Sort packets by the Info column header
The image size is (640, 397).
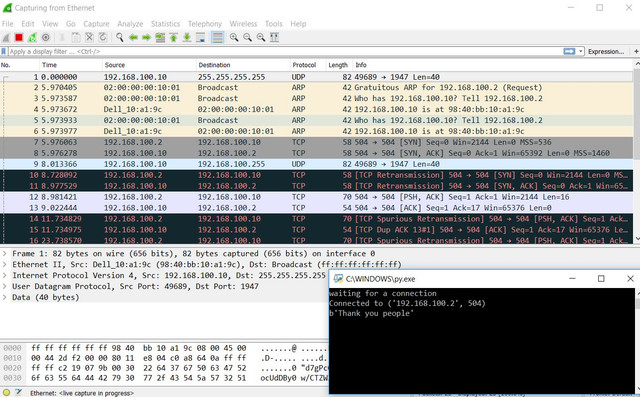point(493,65)
